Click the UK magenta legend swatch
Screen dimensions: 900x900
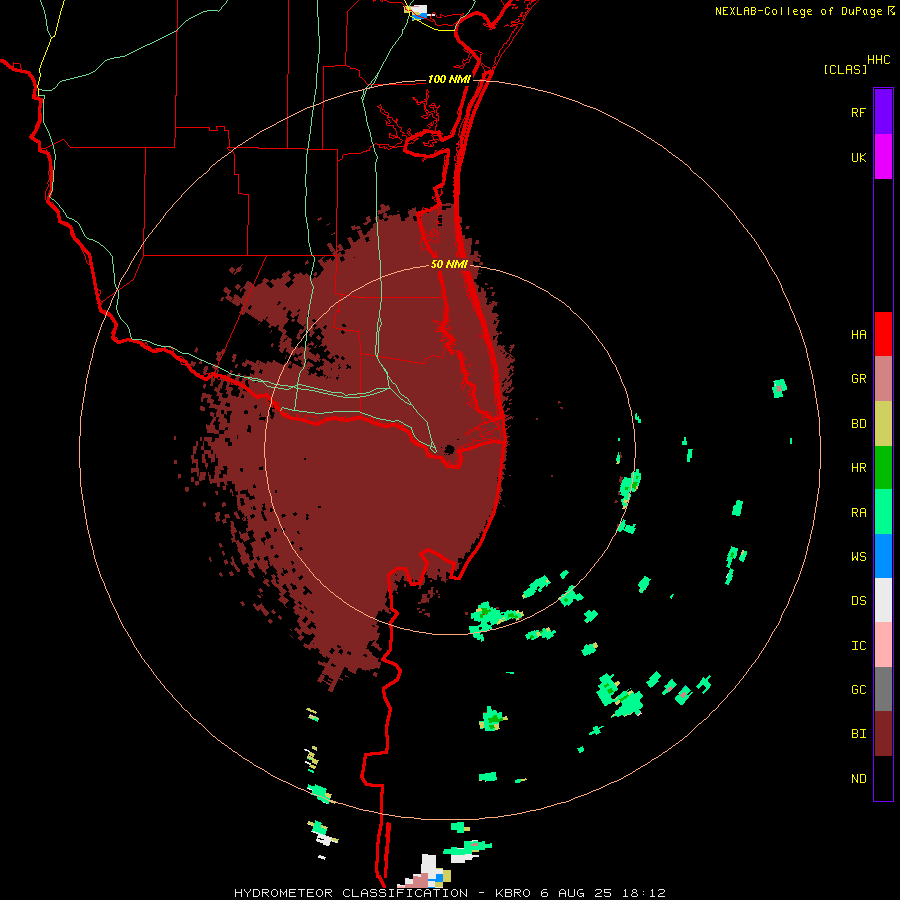(x=883, y=157)
